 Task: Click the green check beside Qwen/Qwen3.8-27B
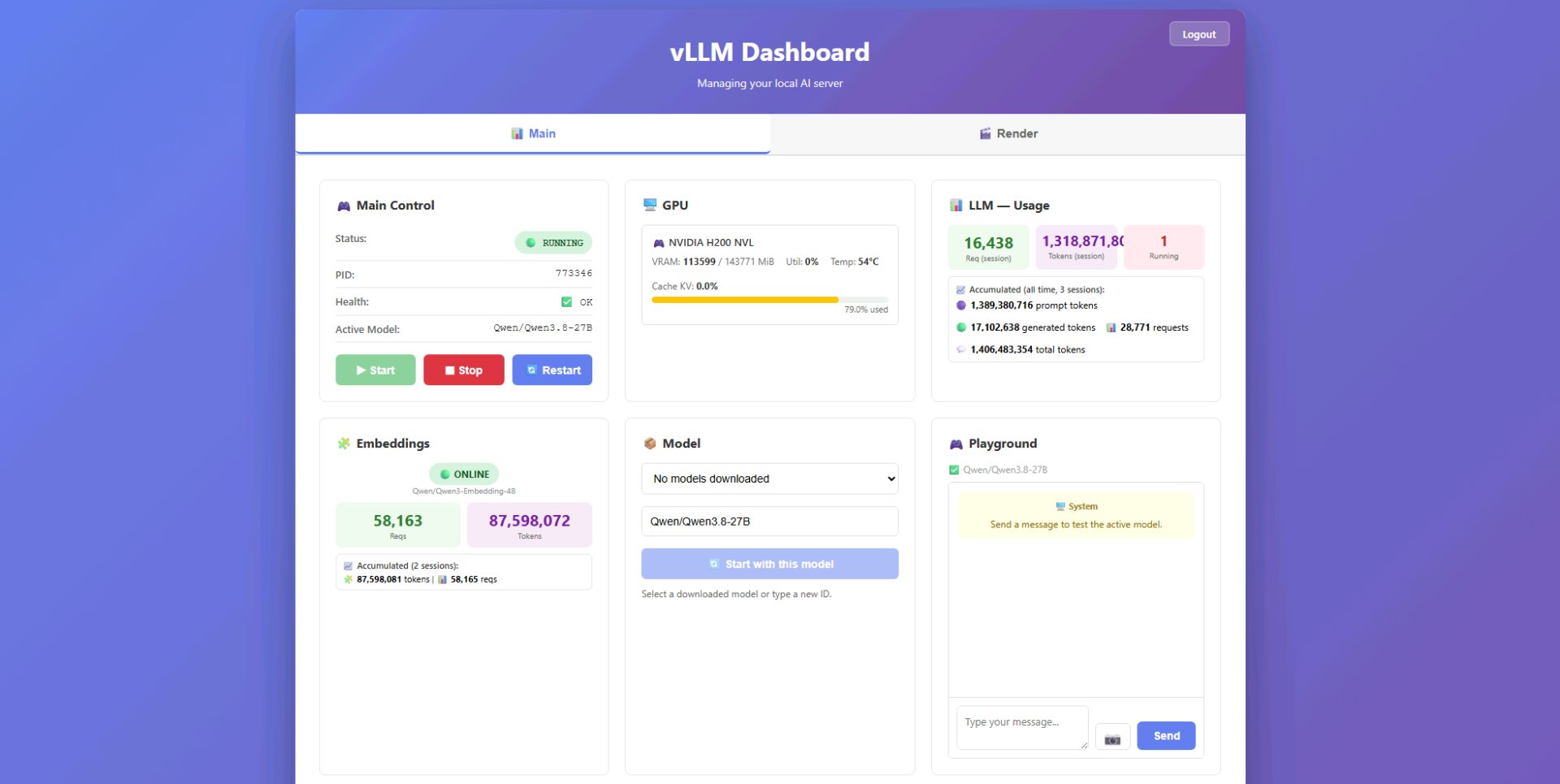[x=954, y=470]
